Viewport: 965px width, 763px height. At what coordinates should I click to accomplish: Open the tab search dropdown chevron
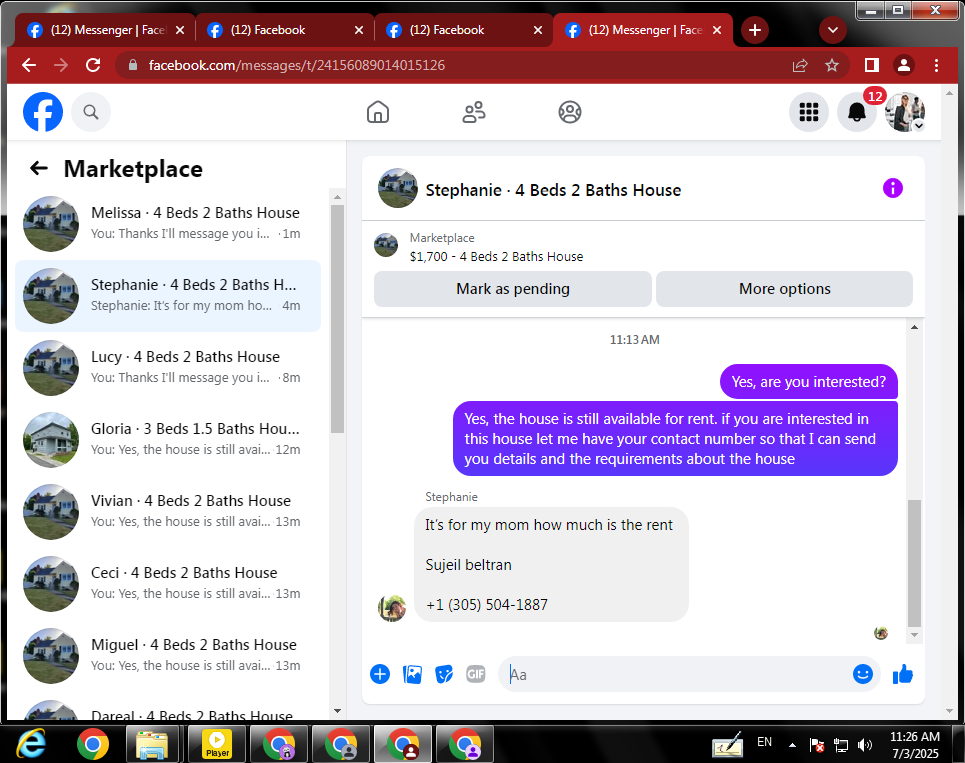(833, 30)
